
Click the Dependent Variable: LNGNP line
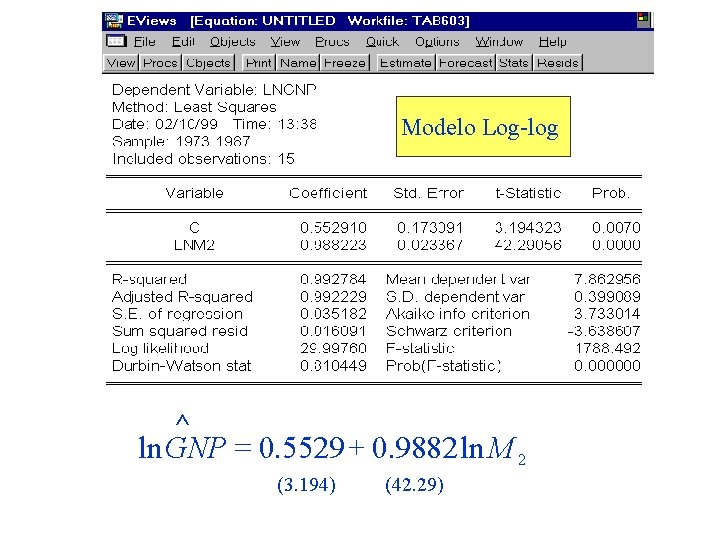(x=214, y=90)
